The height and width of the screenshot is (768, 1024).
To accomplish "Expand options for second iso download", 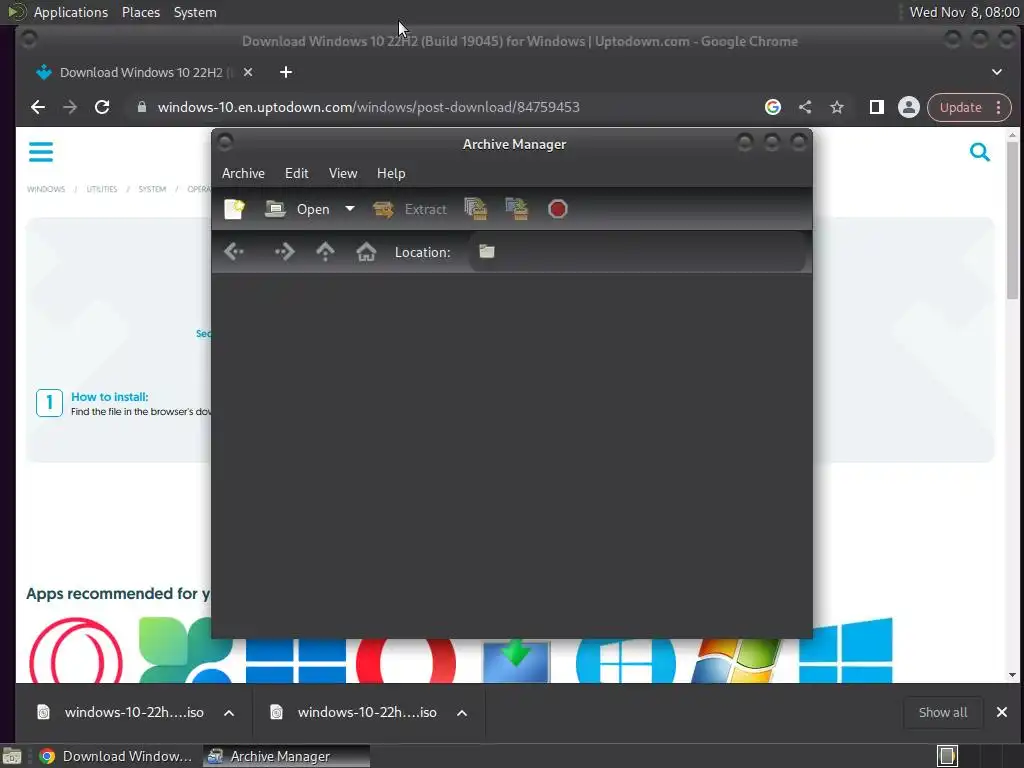I will click(x=462, y=712).
